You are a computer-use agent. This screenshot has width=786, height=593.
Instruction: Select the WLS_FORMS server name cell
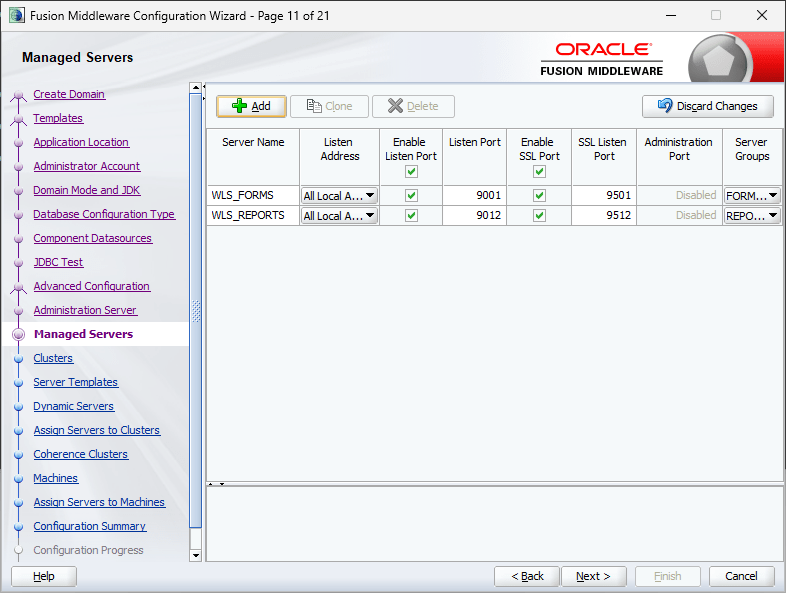pyautogui.click(x=253, y=195)
